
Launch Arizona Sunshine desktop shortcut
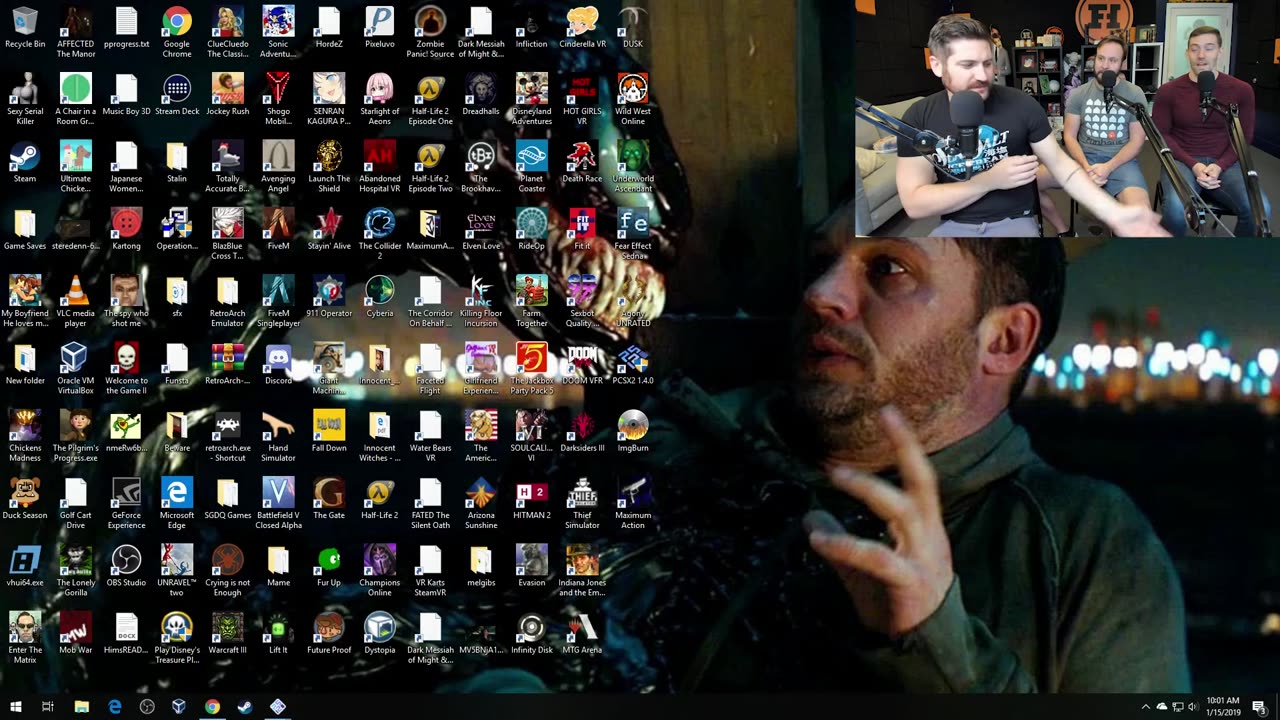tap(480, 504)
